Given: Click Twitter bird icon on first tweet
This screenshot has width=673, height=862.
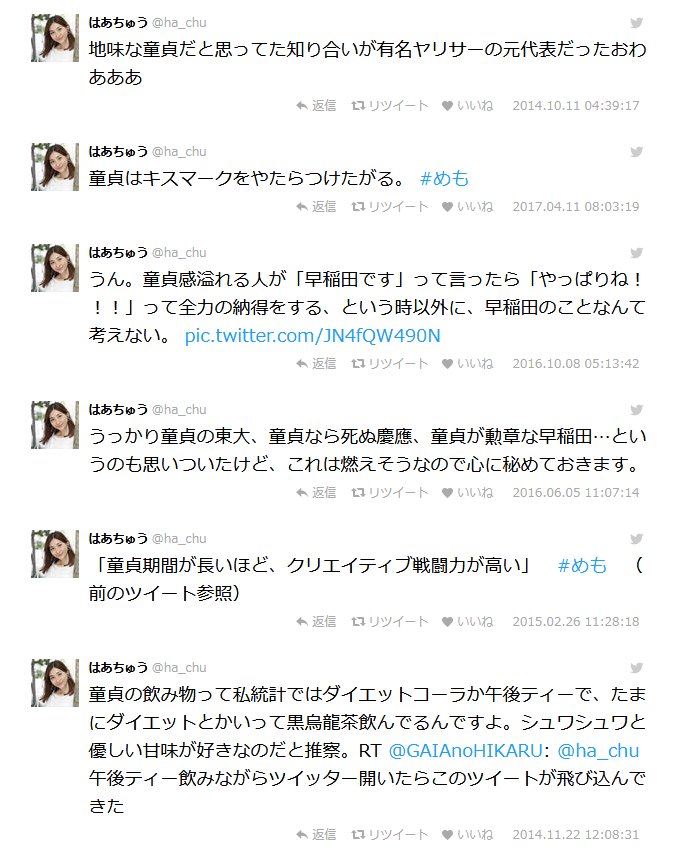Looking at the screenshot, I should click(636, 23).
